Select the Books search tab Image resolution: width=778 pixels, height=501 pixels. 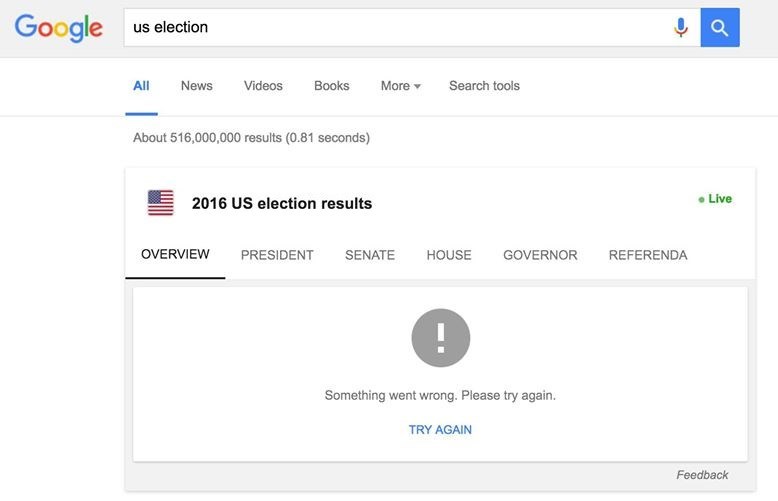coord(331,86)
